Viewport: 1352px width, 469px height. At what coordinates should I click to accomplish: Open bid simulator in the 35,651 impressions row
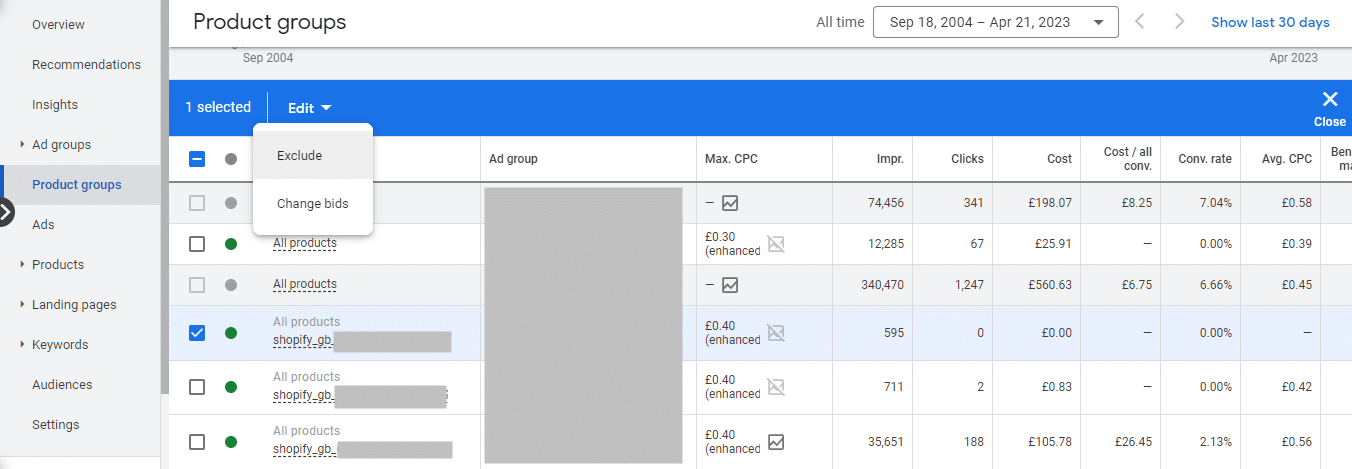pos(776,441)
